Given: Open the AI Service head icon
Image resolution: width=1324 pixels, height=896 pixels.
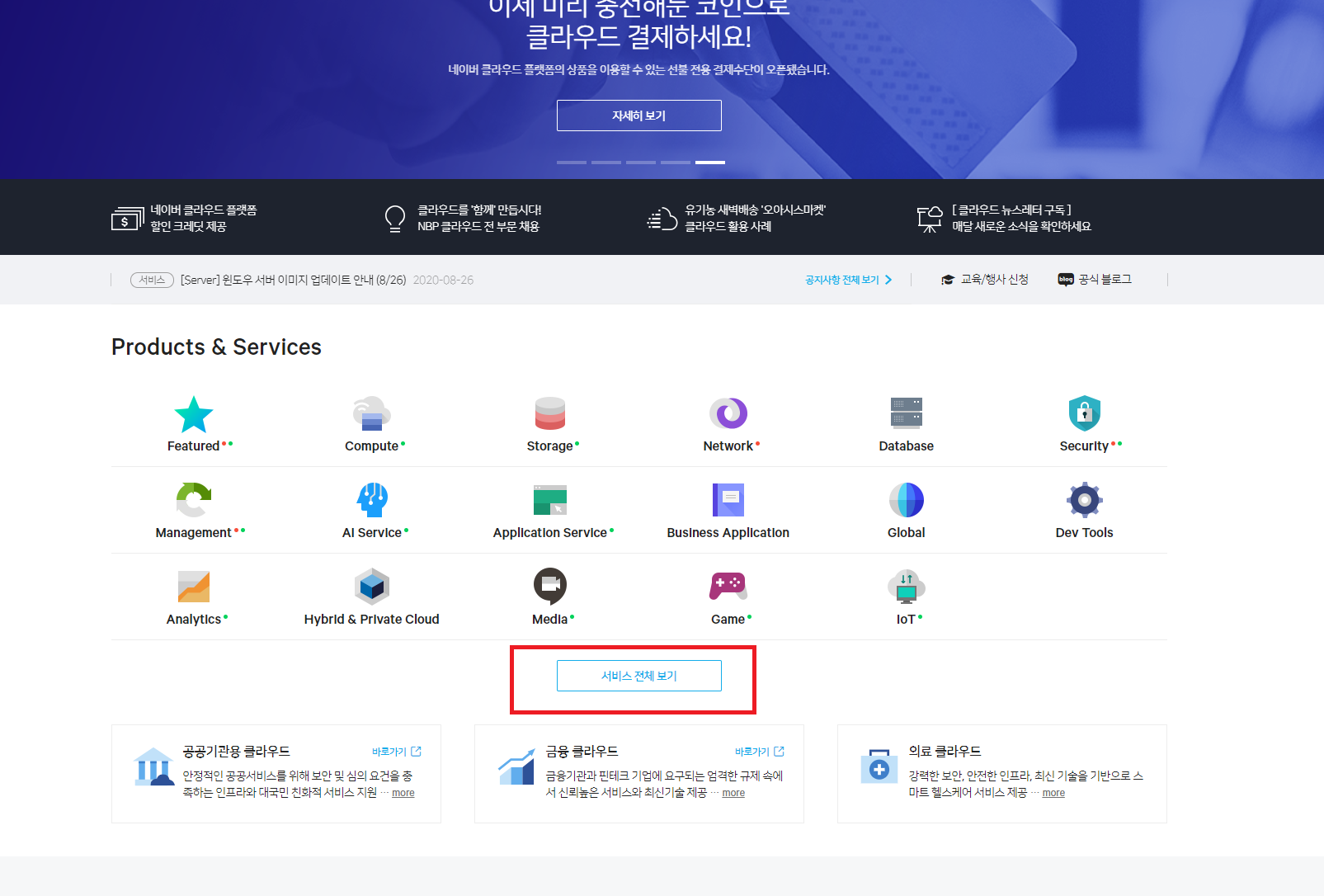Looking at the screenshot, I should coord(372,500).
